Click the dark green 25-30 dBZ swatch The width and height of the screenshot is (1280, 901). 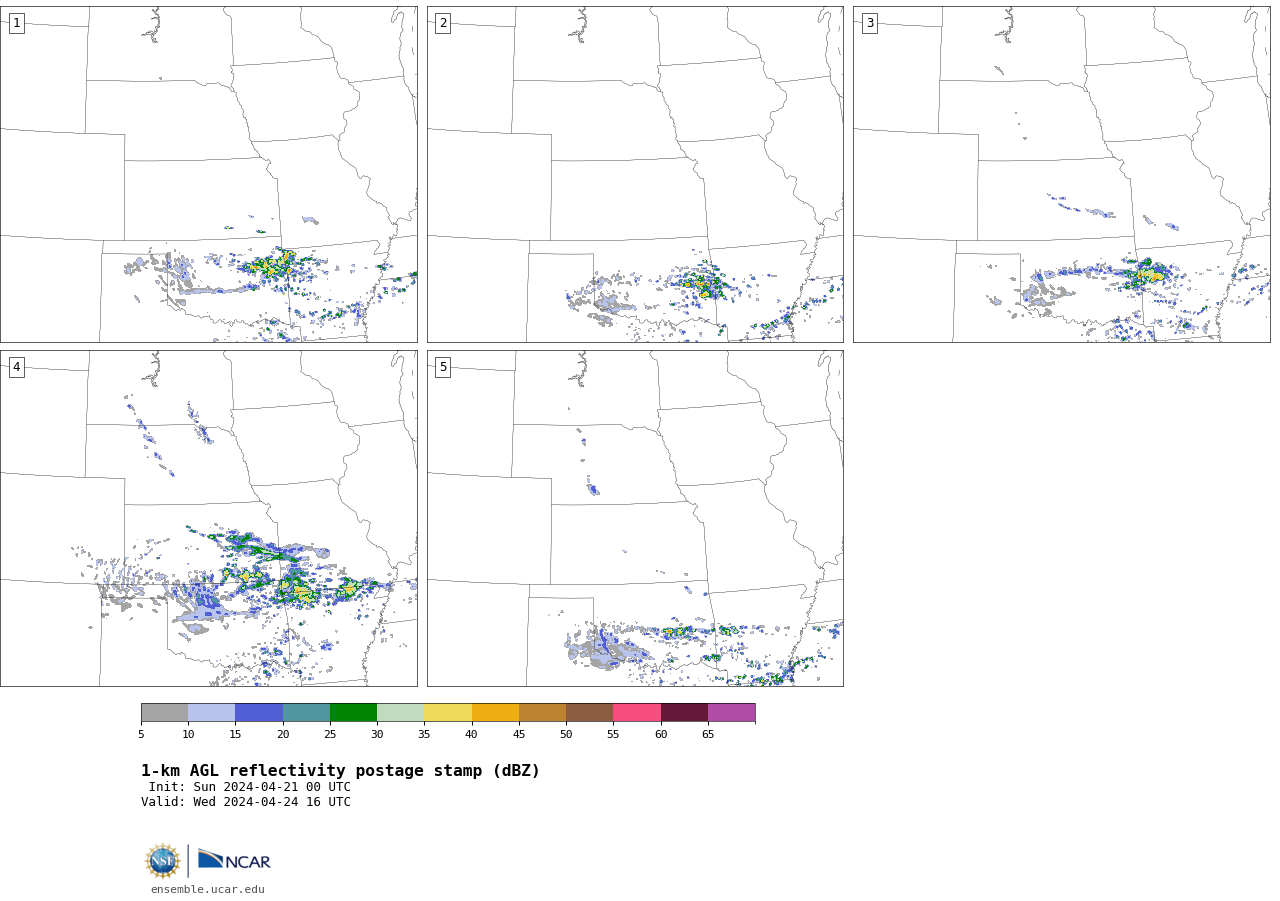click(353, 713)
